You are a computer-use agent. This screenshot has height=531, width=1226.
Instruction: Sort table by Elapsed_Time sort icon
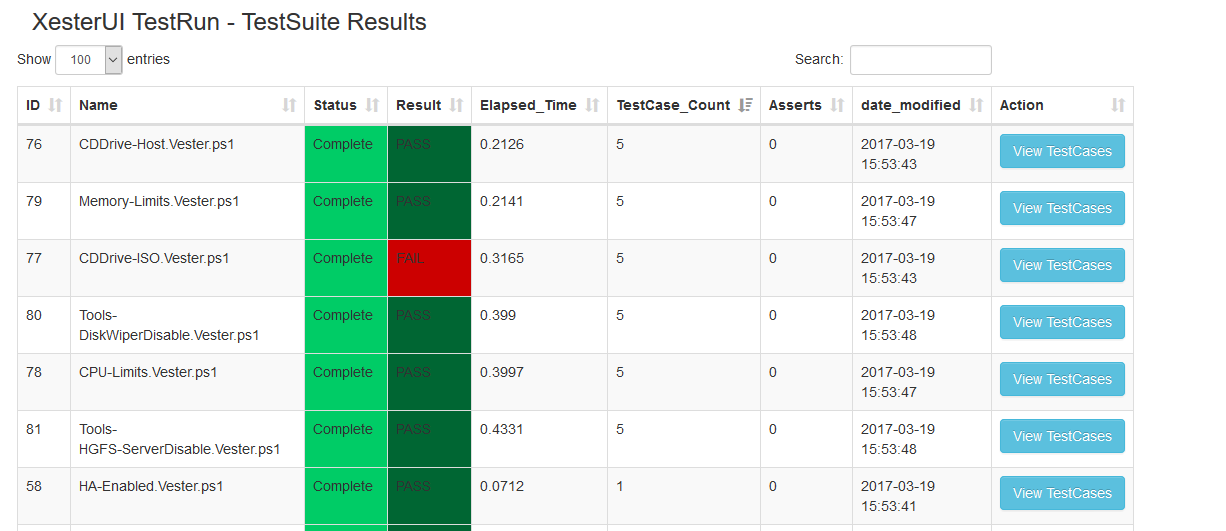point(592,105)
